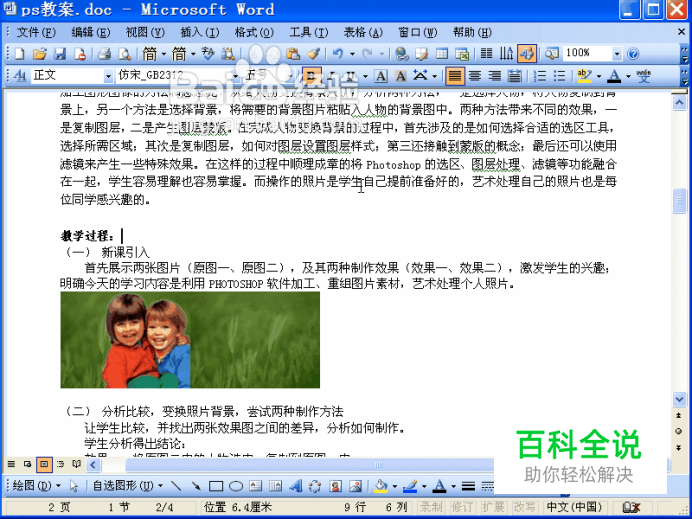Toggle Italic formatting
The width and height of the screenshot is (692, 519).
pos(331,76)
